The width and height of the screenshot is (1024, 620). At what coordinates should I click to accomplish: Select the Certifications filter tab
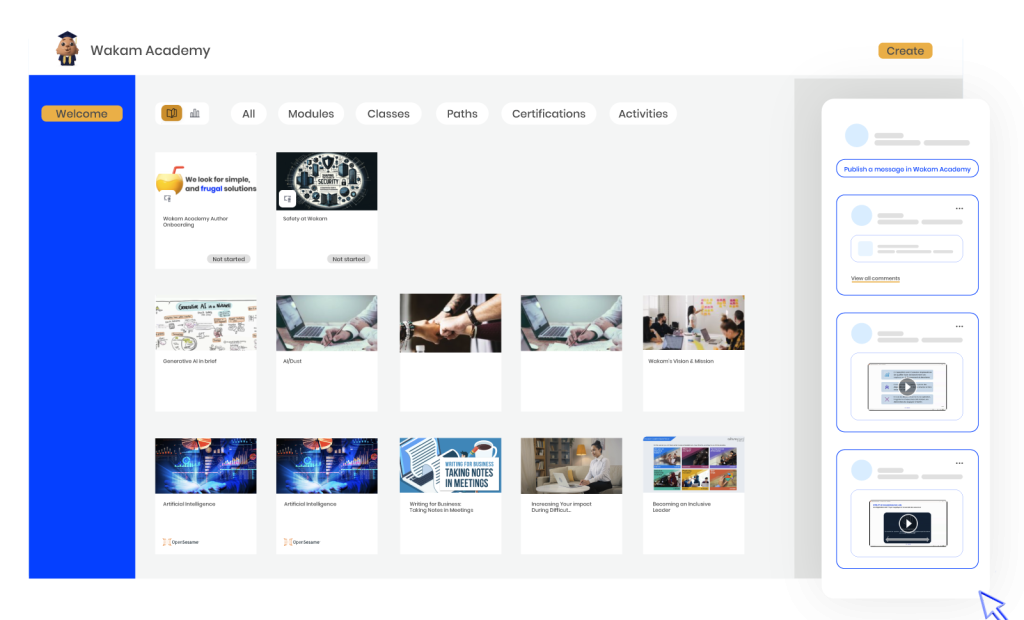(548, 114)
